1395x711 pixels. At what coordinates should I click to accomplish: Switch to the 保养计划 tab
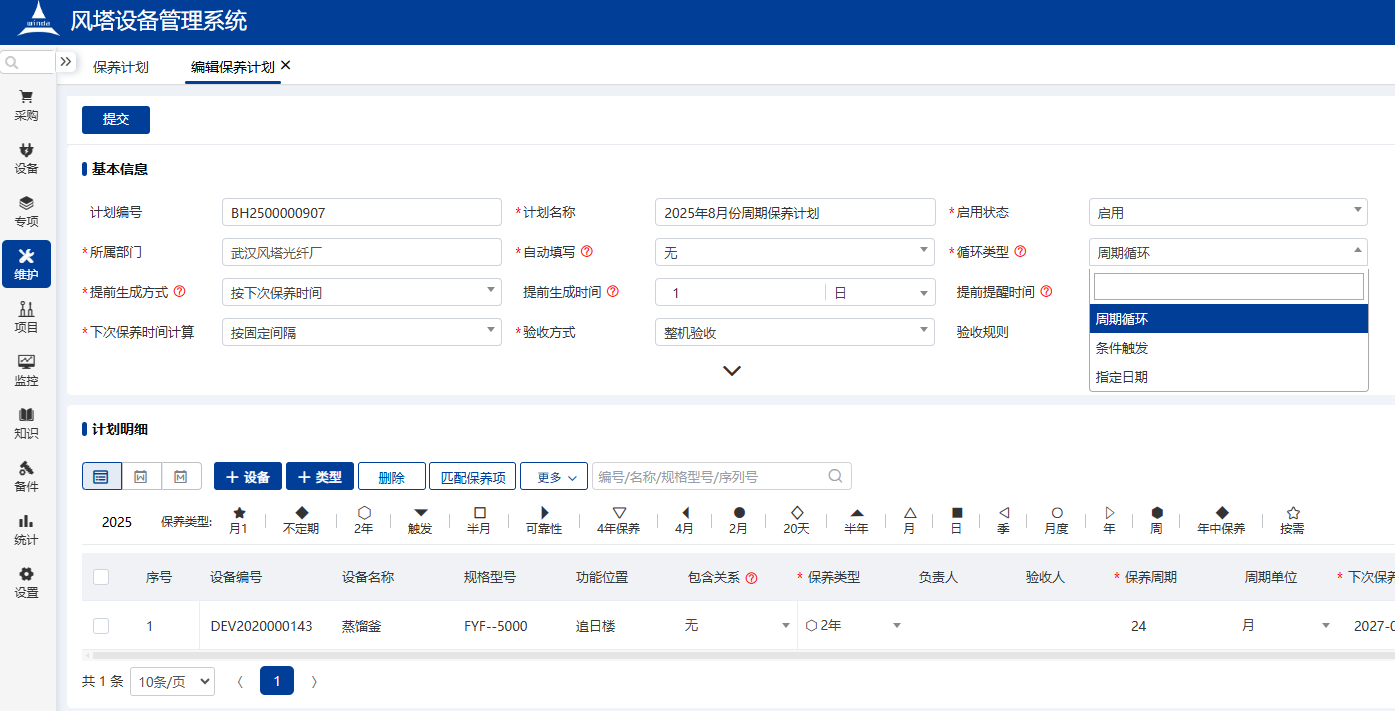point(119,66)
